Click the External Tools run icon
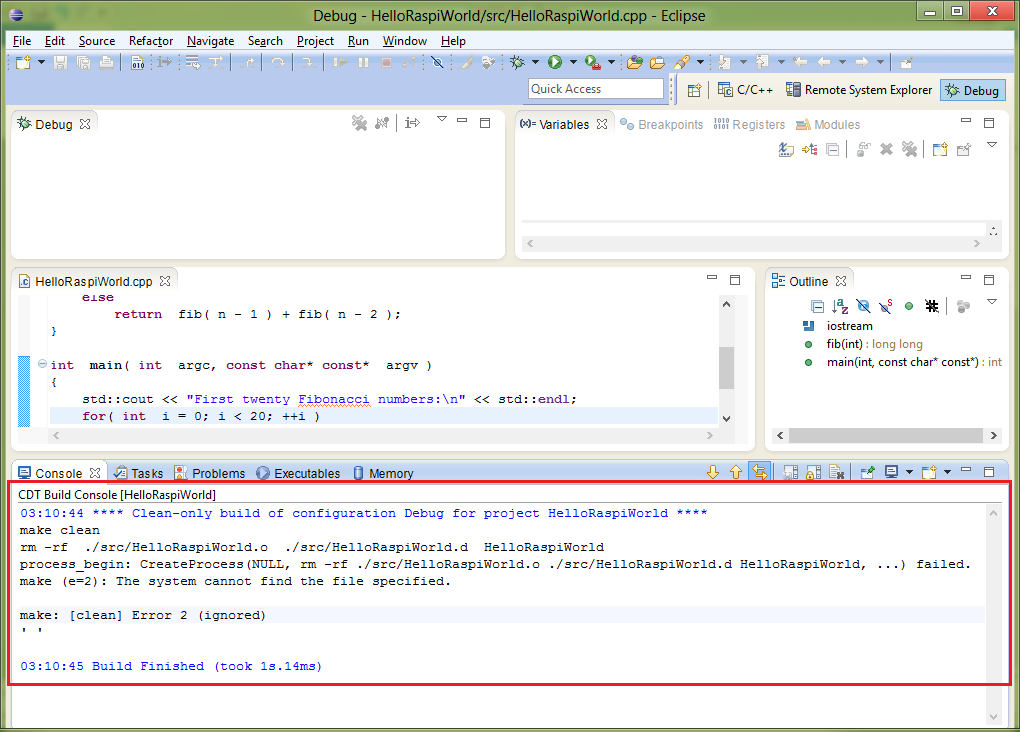The width and height of the screenshot is (1020, 732). coord(592,62)
